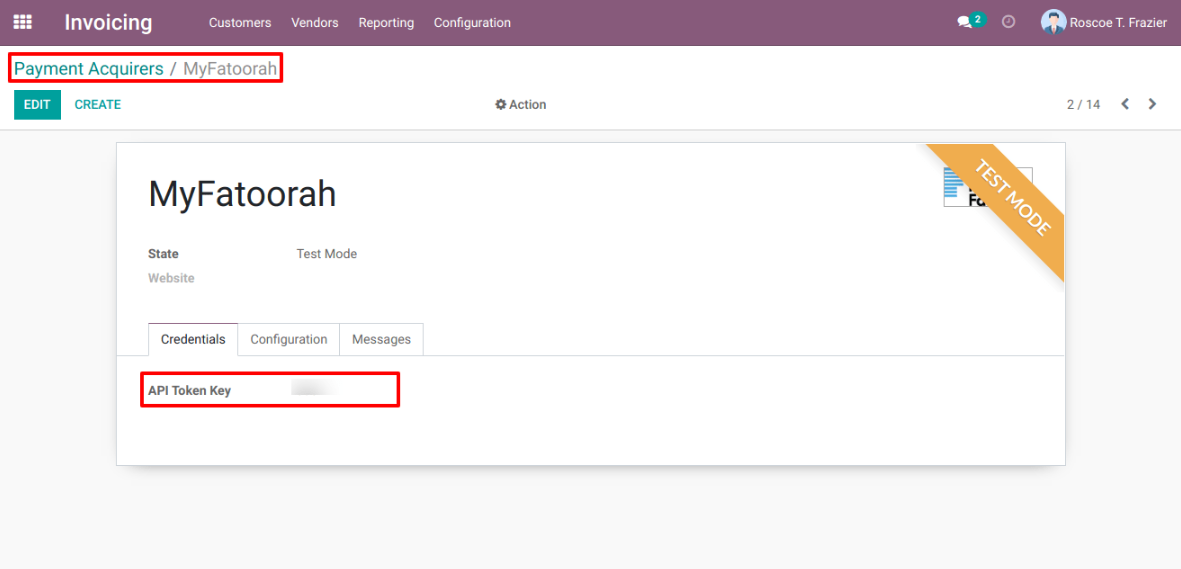The image size is (1181, 569).
Task: Click the blurred API token value
Action: (315, 390)
